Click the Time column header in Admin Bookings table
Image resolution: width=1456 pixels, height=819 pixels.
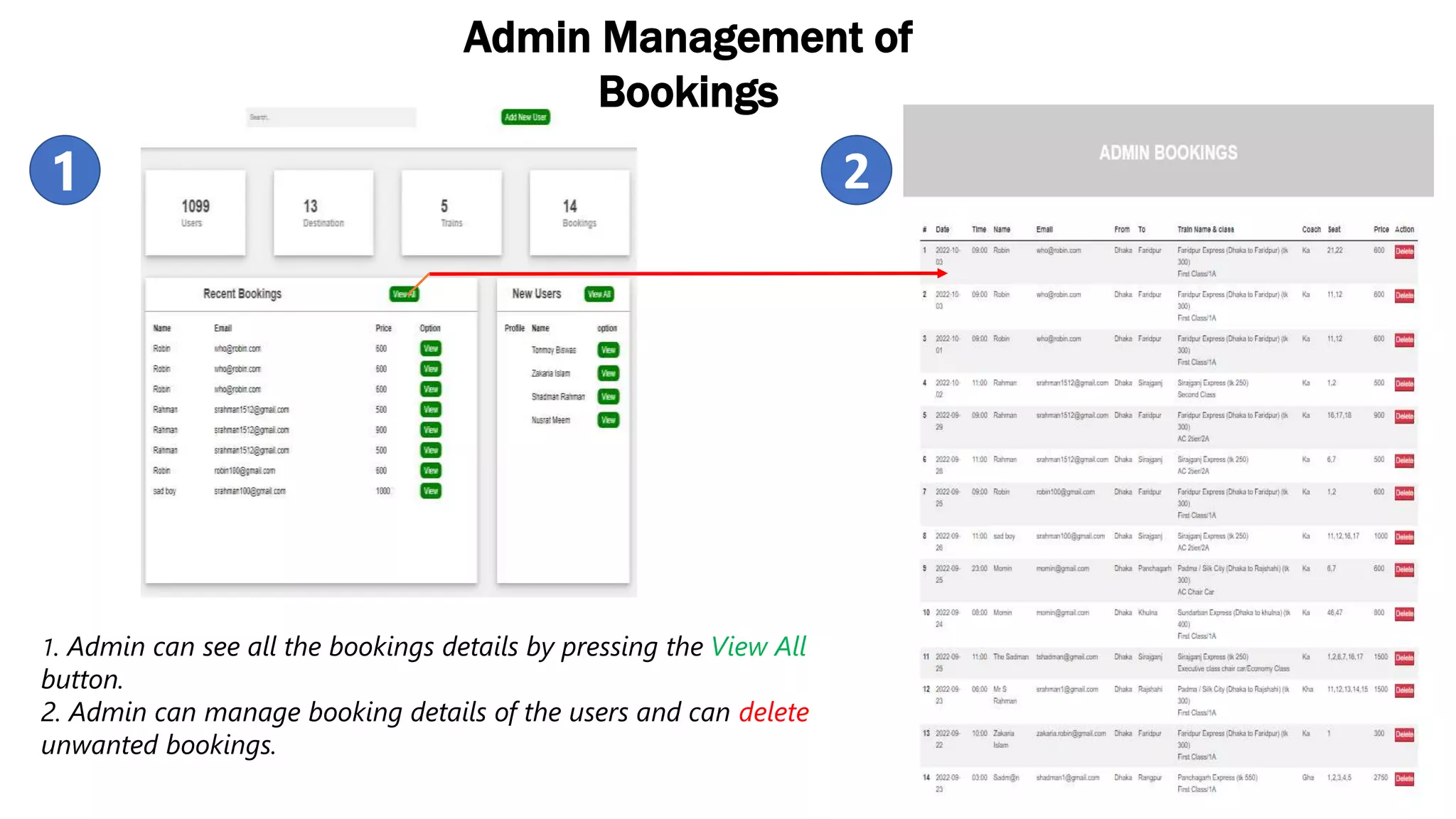pyautogui.click(x=979, y=230)
